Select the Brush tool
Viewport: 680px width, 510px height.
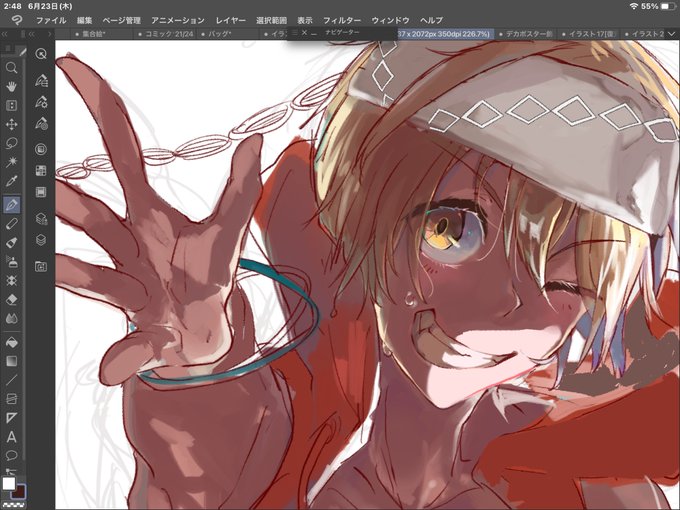click(x=11, y=242)
